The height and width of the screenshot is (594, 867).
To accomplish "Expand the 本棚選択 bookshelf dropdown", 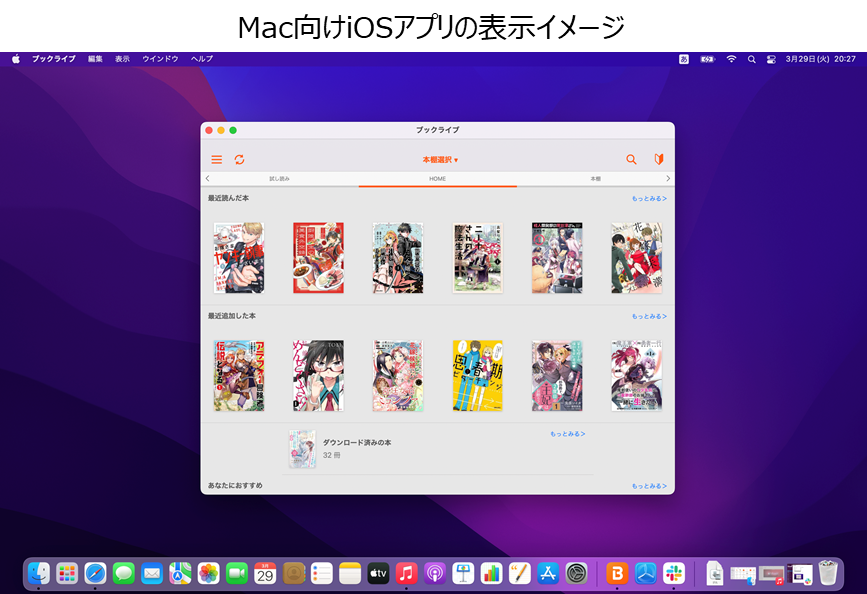I will coord(440,160).
